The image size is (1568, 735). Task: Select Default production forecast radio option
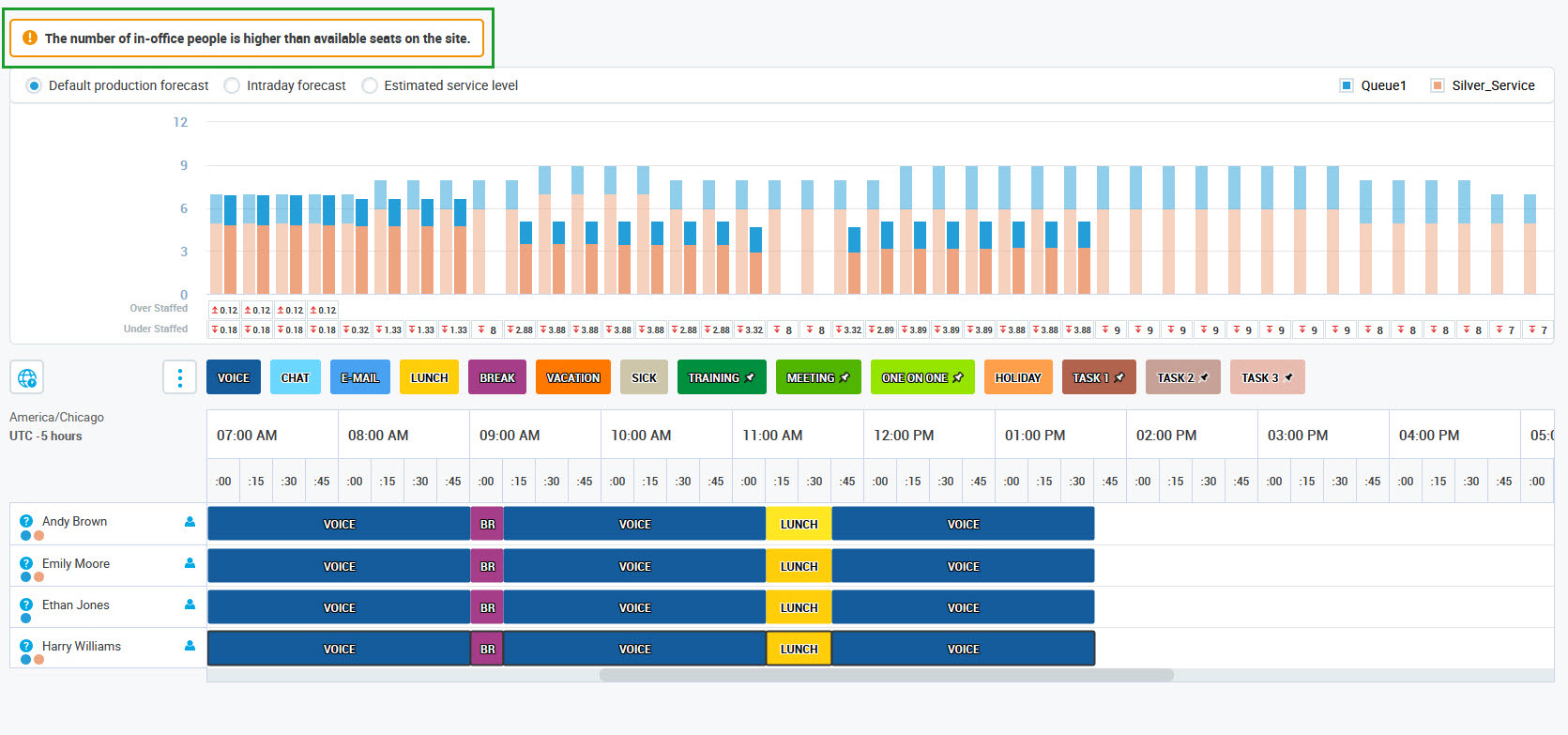34,85
